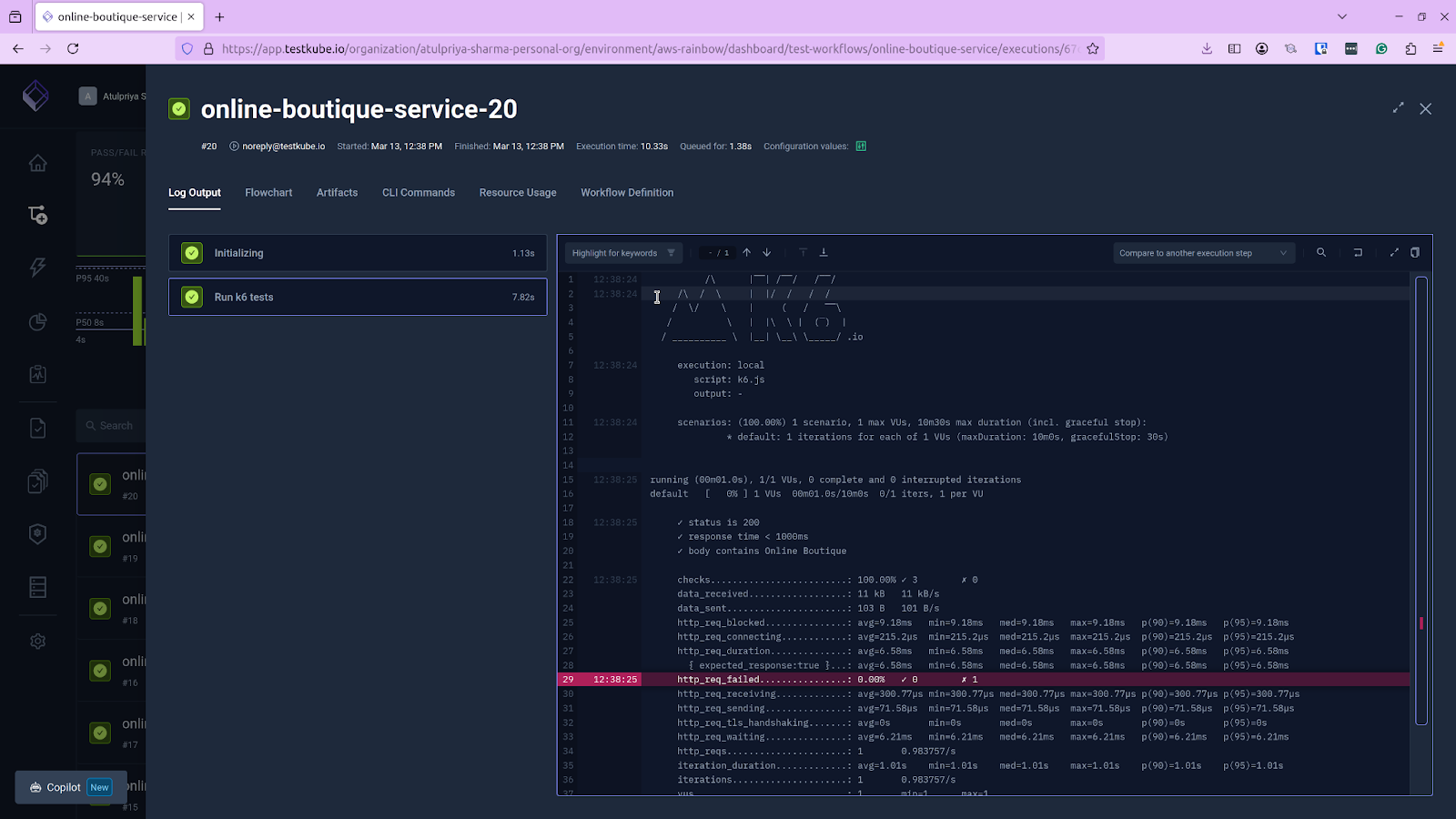Click the configuration values icon
This screenshot has width=1456, height=819.
click(x=861, y=146)
